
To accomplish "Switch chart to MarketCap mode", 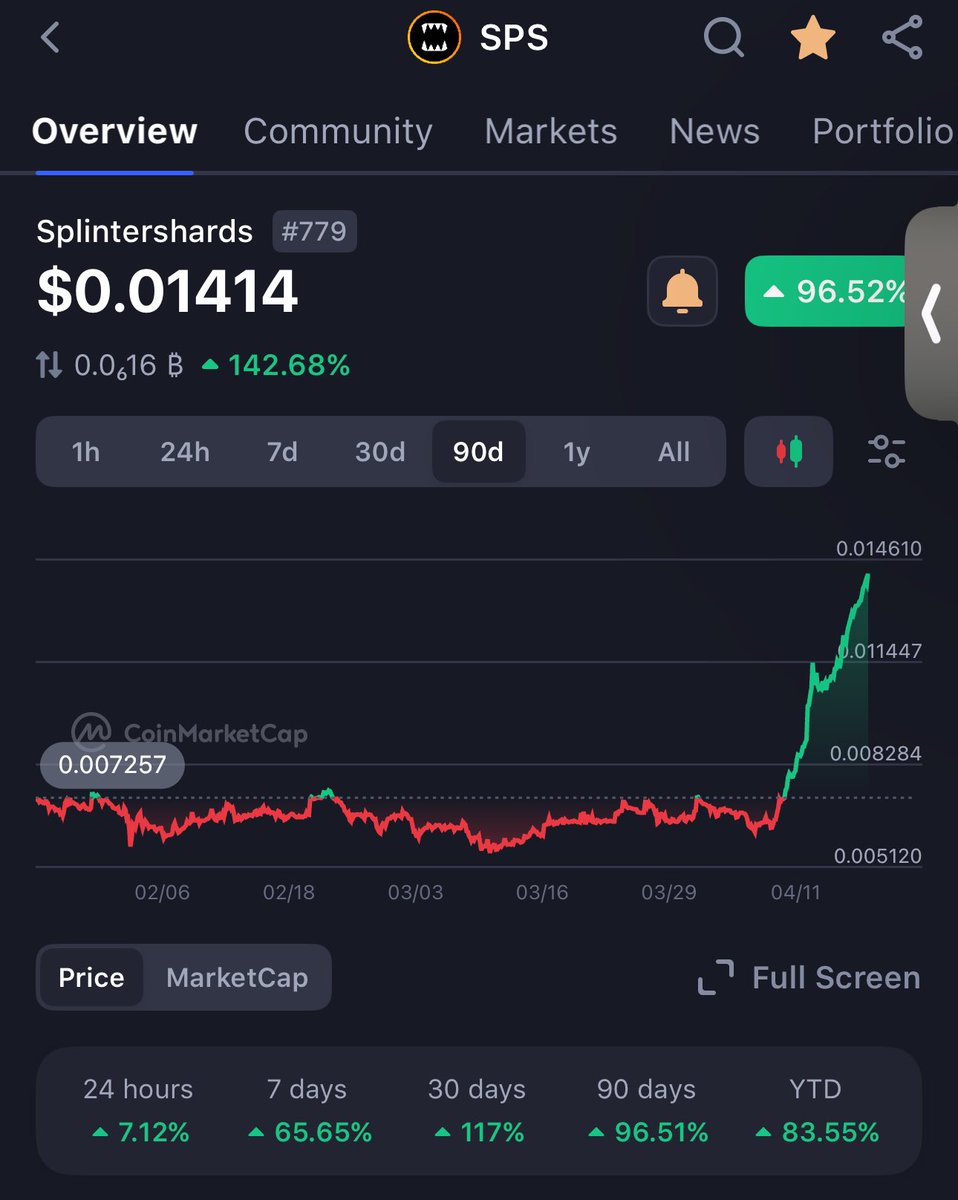I will tap(237, 977).
